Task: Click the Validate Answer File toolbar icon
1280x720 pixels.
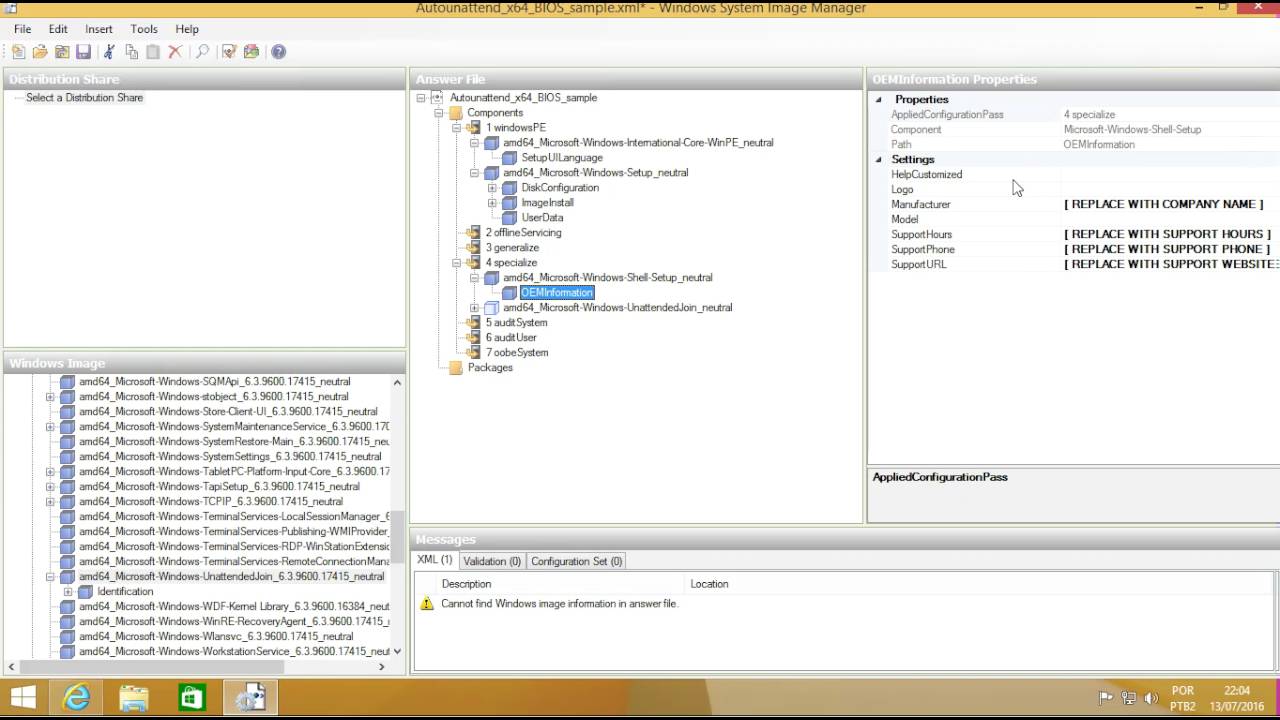Action: tap(229, 52)
